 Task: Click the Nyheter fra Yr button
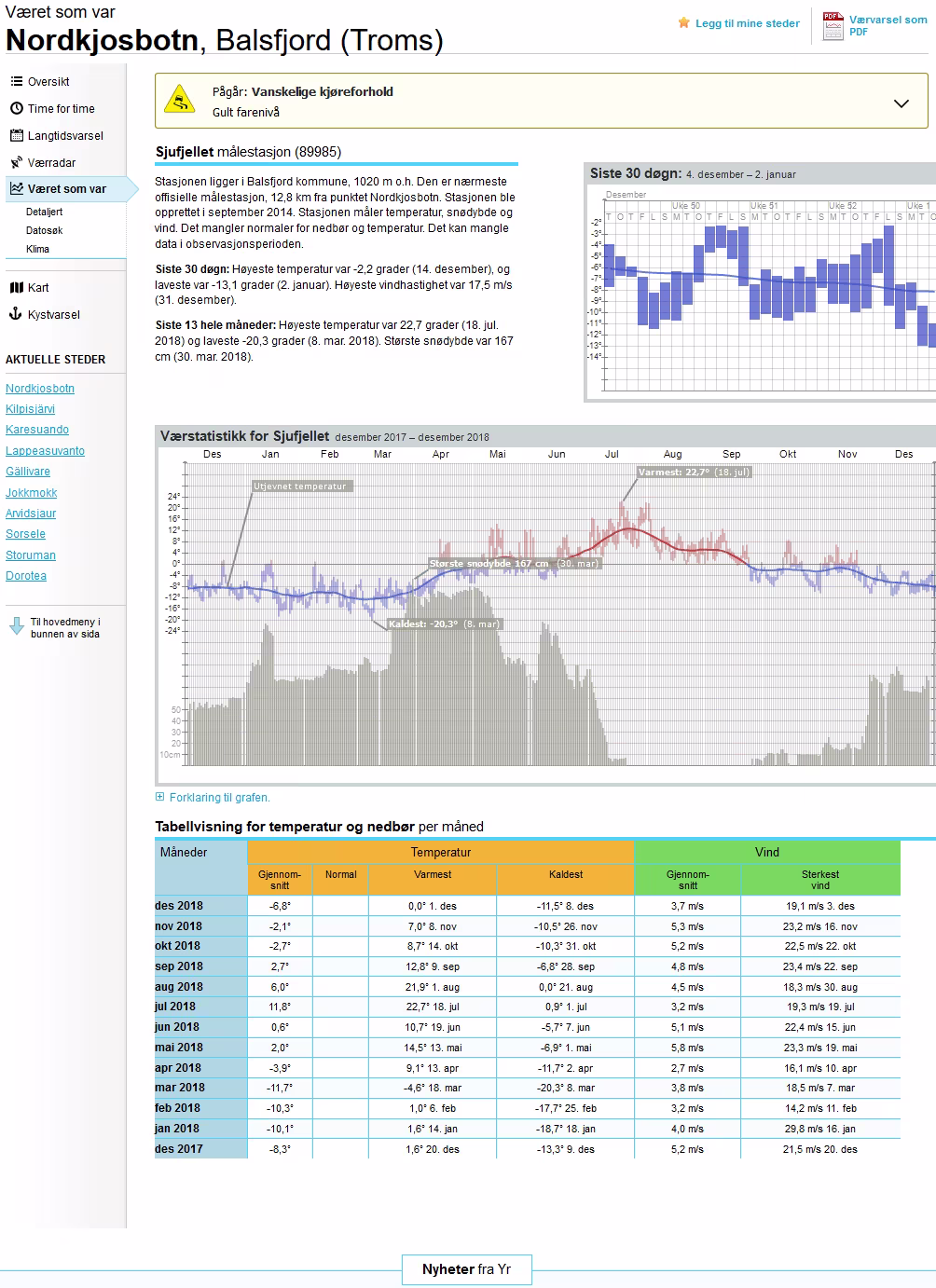466,1269
